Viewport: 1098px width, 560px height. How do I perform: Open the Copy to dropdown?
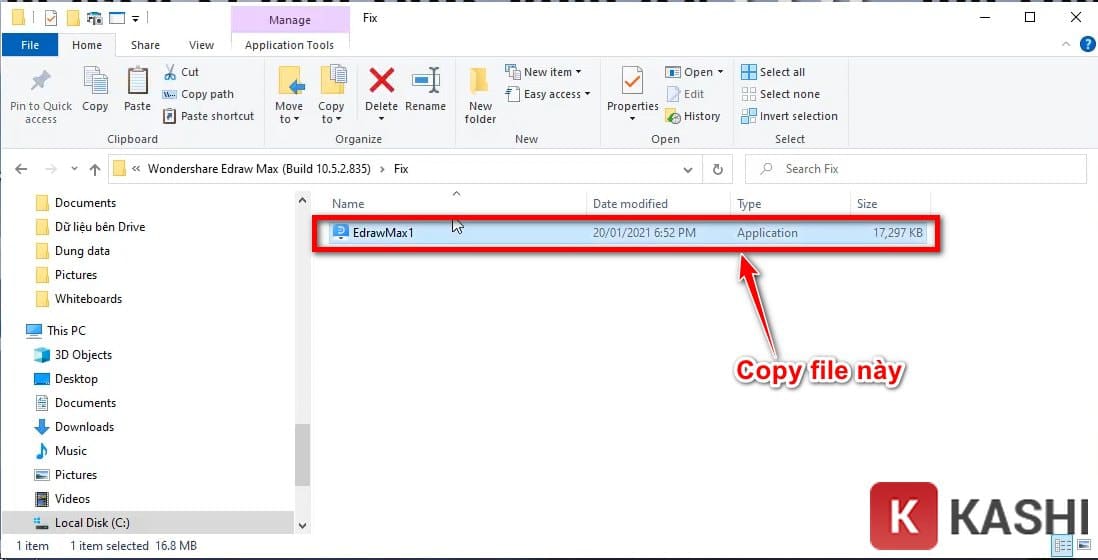pos(331,95)
